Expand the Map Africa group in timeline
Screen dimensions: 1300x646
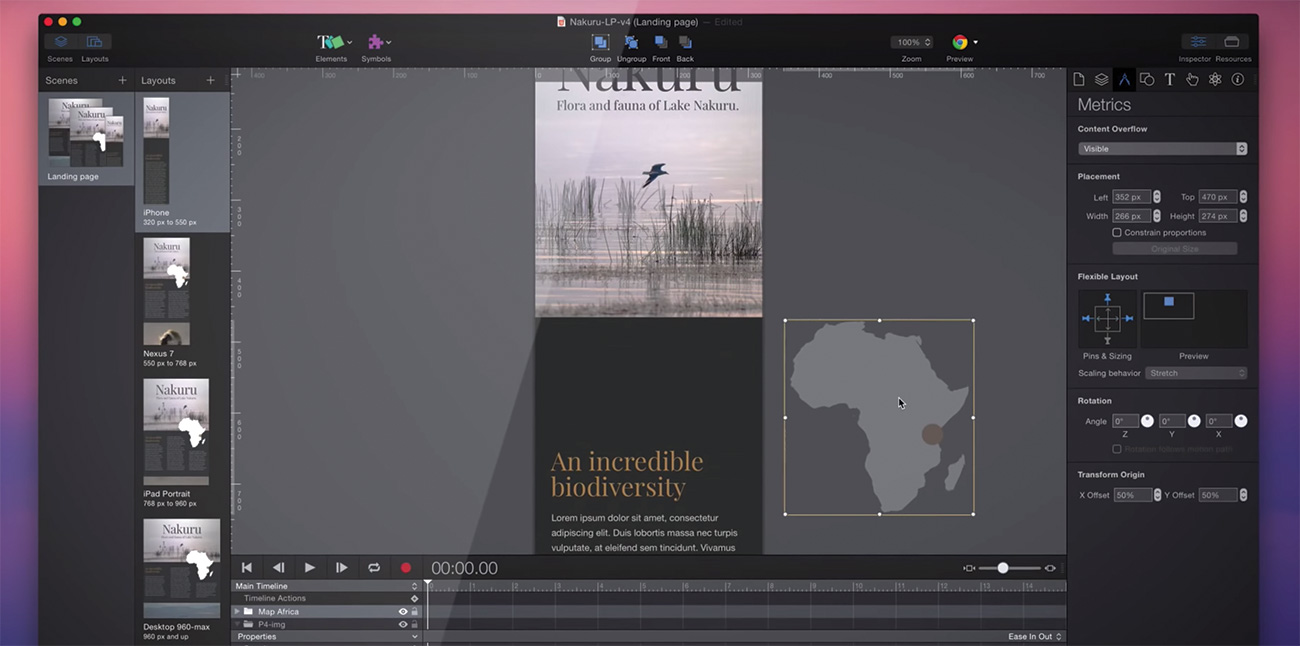238,612
